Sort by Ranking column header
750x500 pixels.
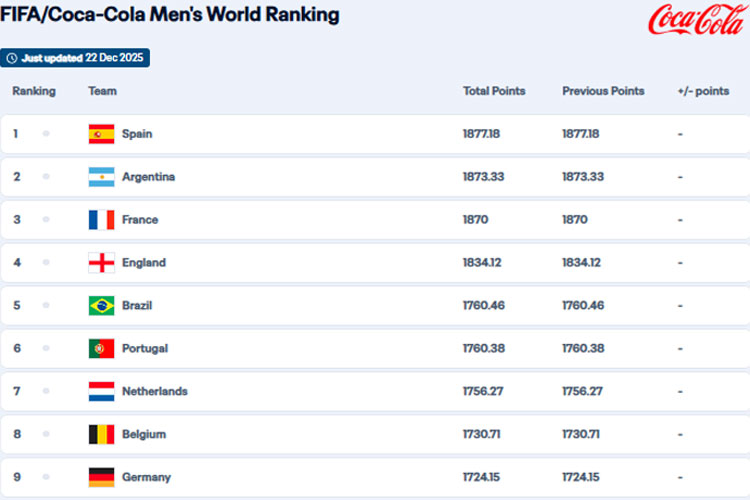34,91
